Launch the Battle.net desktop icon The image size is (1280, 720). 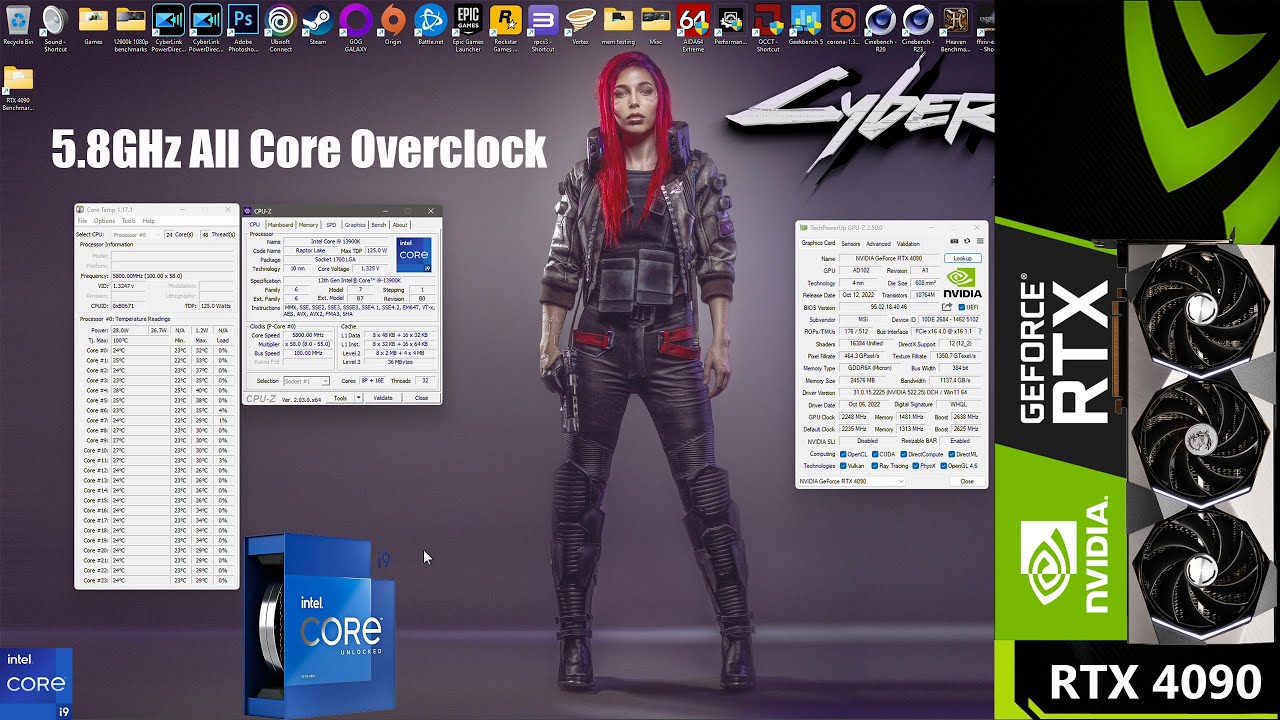coord(430,26)
